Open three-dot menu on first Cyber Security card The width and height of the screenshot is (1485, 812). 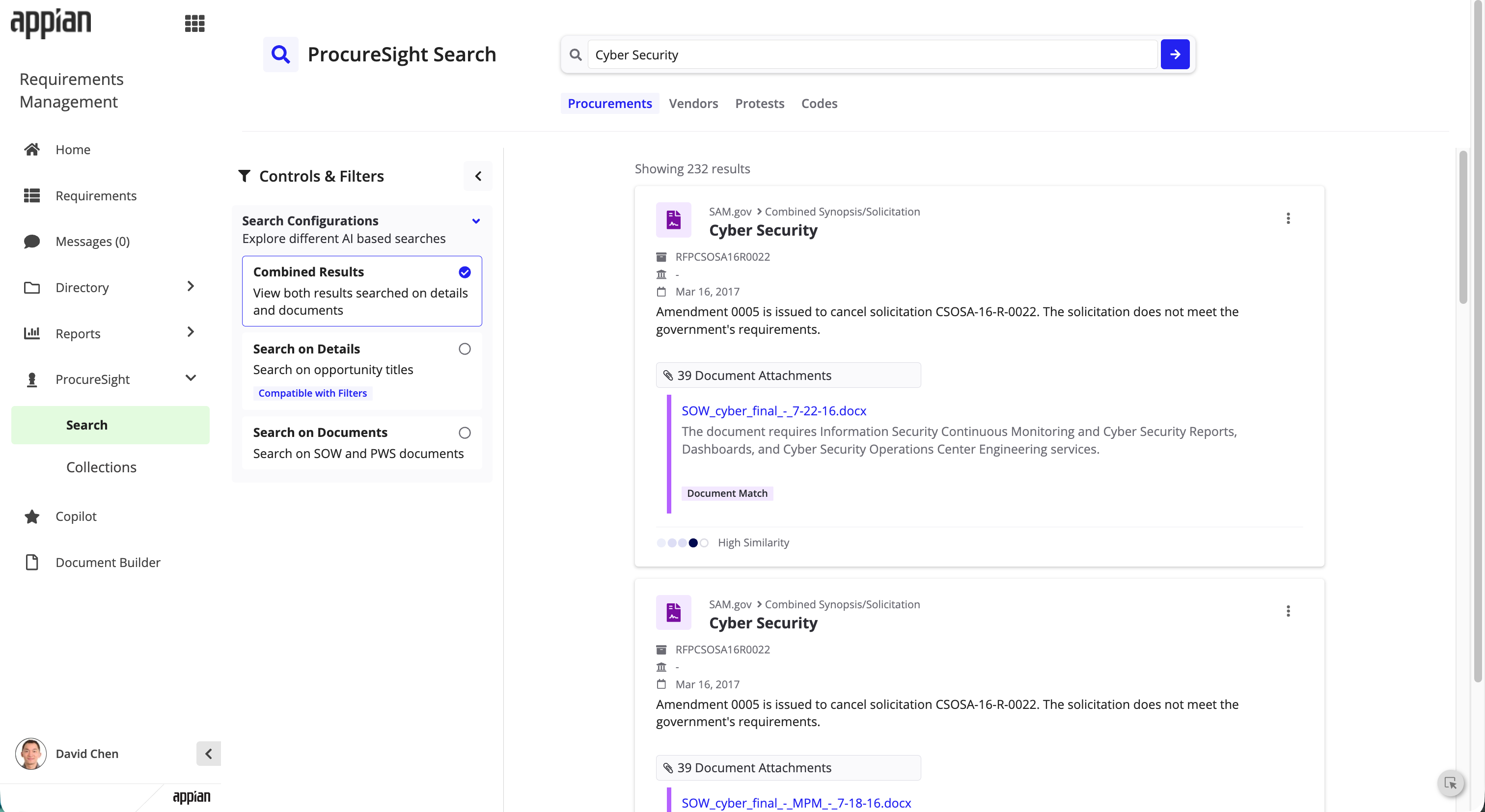click(1288, 218)
